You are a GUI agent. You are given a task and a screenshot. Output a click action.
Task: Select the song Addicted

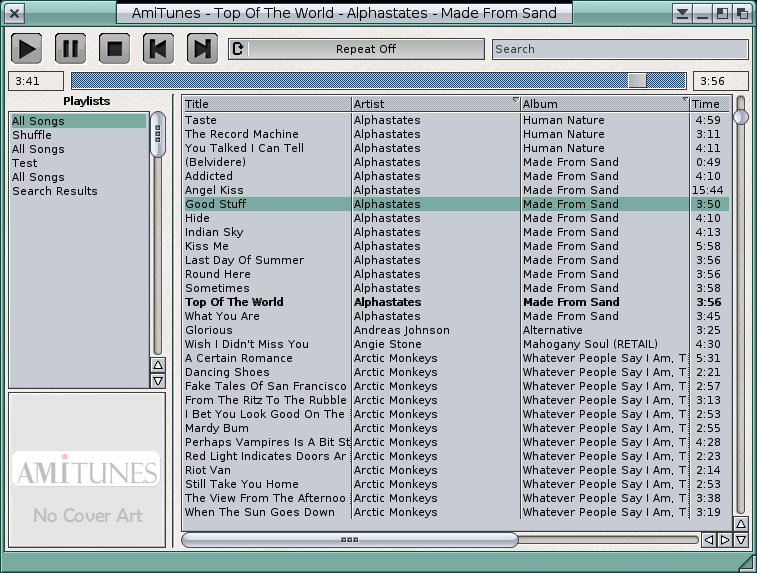[x=456, y=176]
